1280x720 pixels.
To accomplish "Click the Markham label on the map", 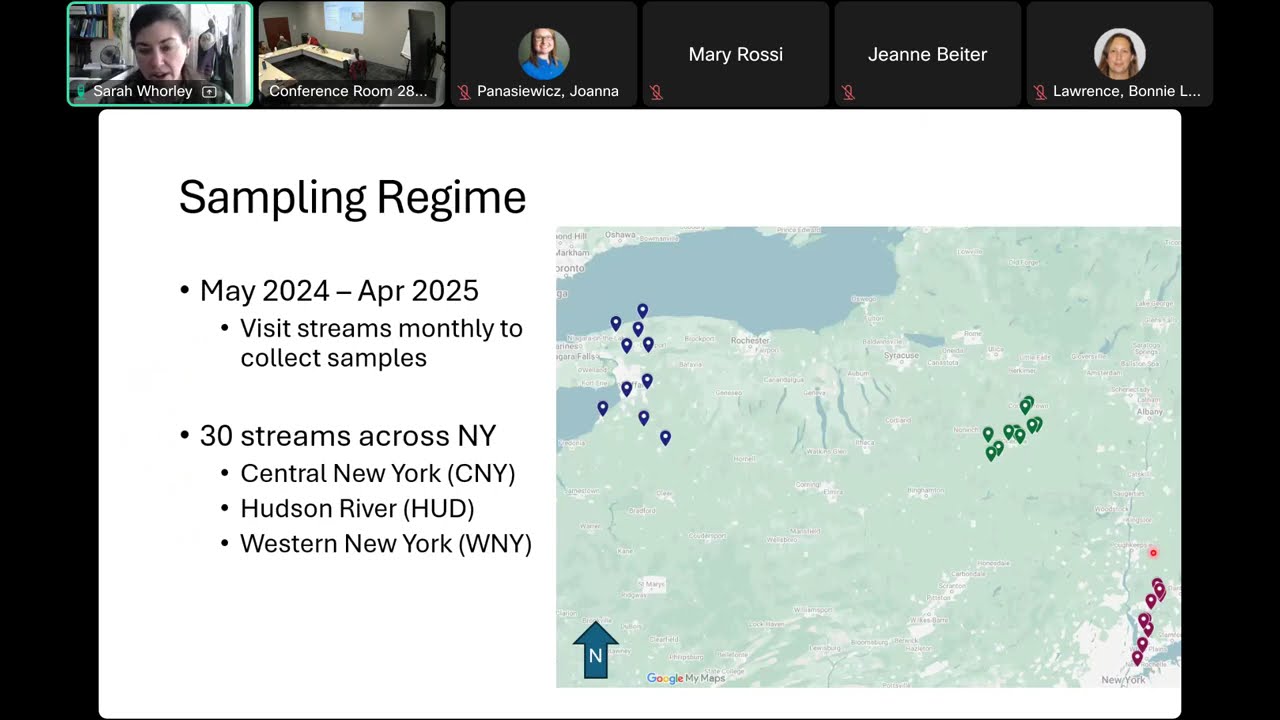I will [572, 253].
